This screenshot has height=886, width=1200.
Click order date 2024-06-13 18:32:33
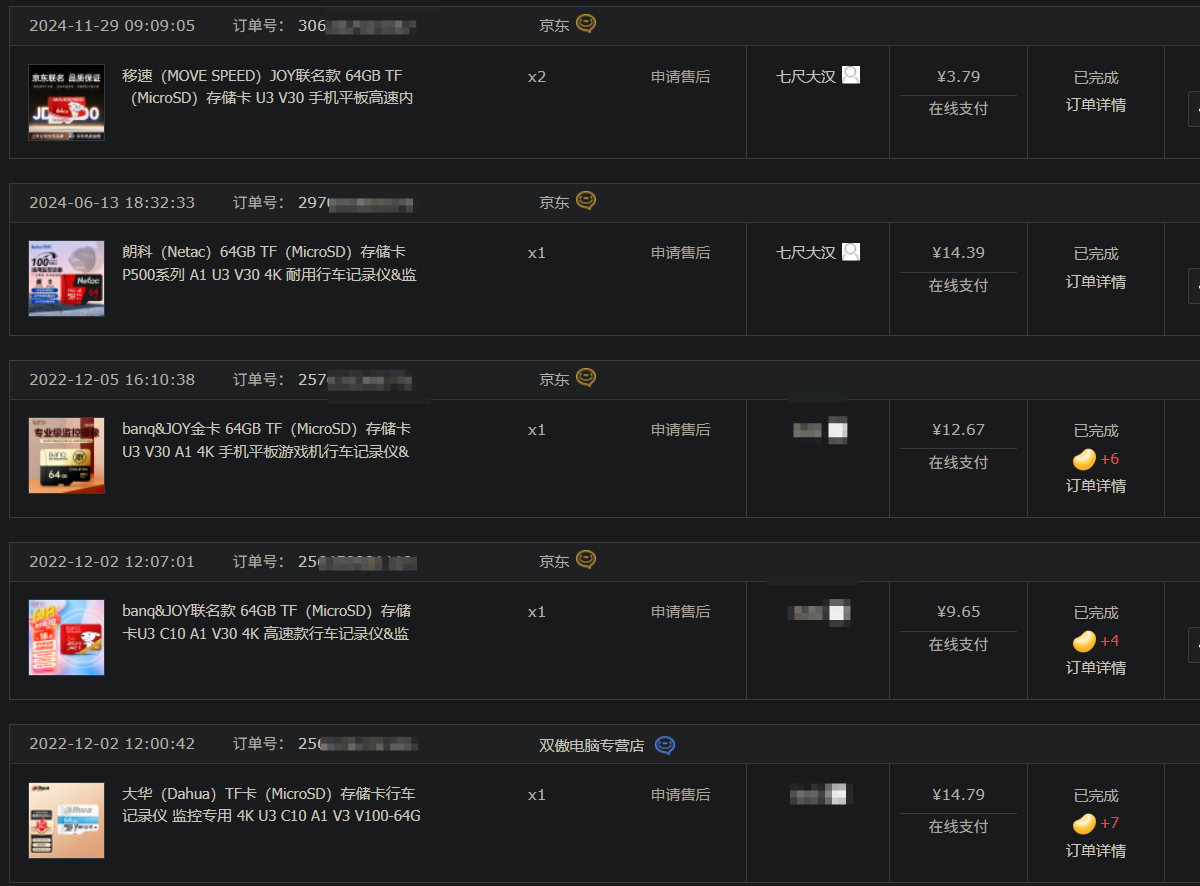click(x=112, y=202)
